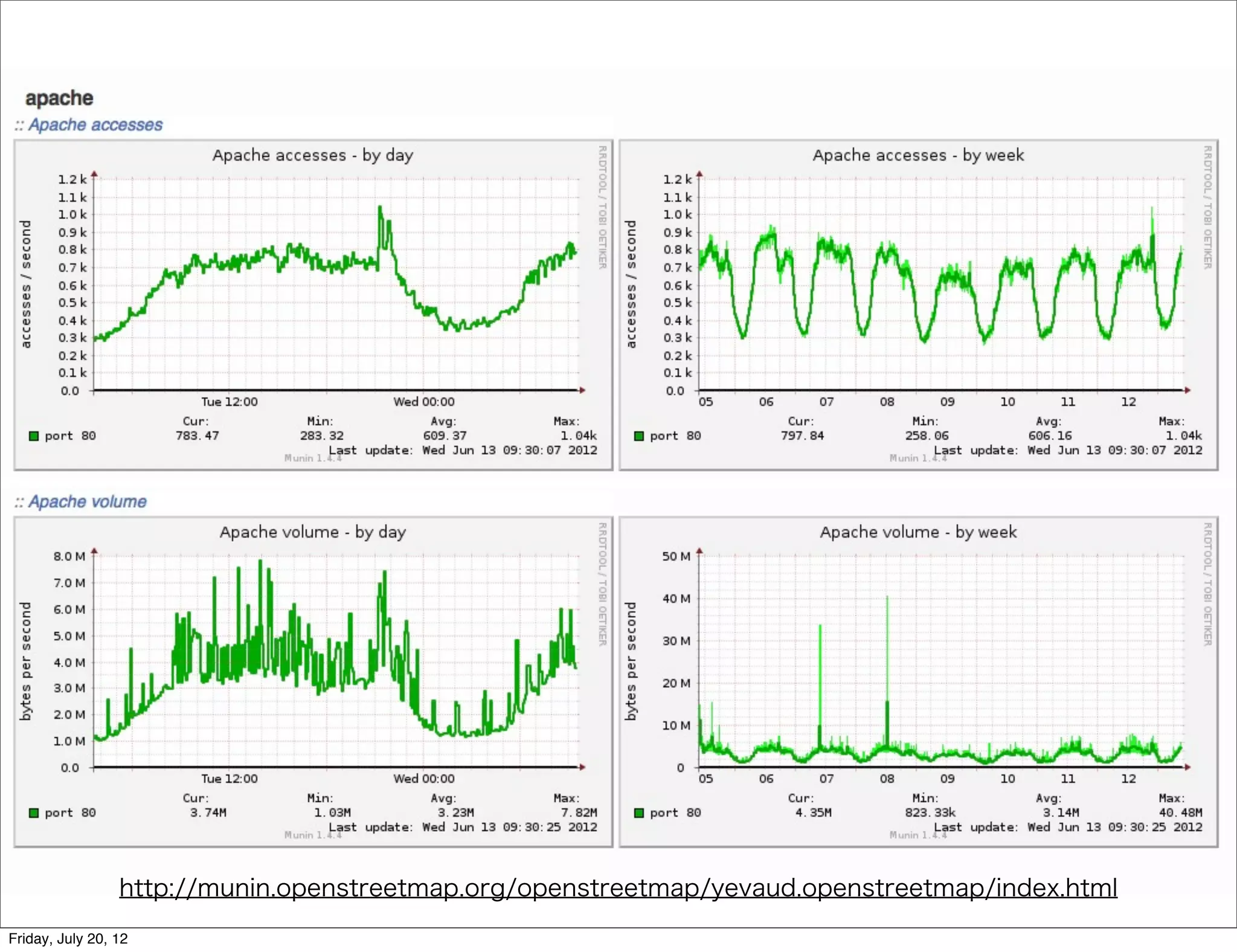Click Wed 00:00 marker on volume day graph
This screenshot has width=1237, height=952.
[423, 779]
